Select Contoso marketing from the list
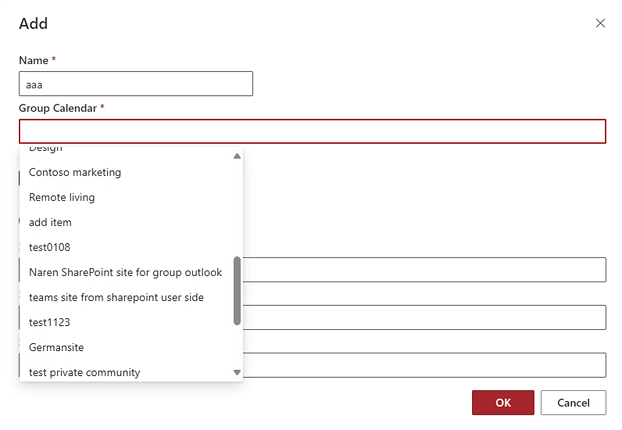Viewport: 622px width, 430px height. [x=131, y=172]
